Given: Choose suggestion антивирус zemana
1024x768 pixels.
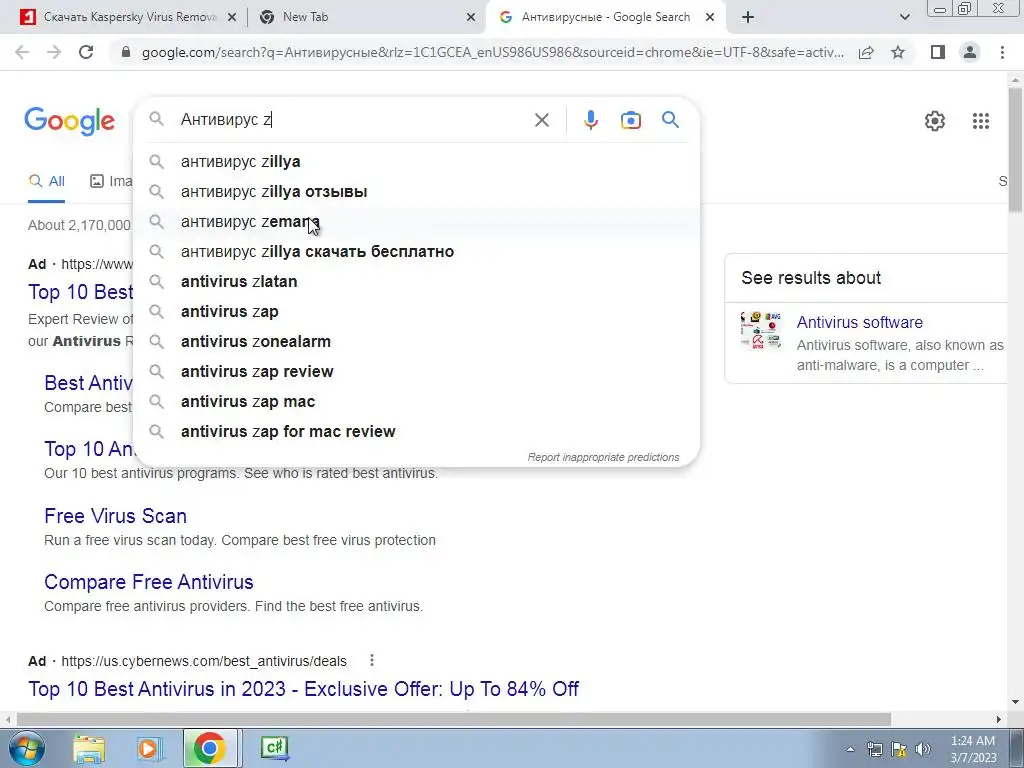Looking at the screenshot, I should coord(416,221).
